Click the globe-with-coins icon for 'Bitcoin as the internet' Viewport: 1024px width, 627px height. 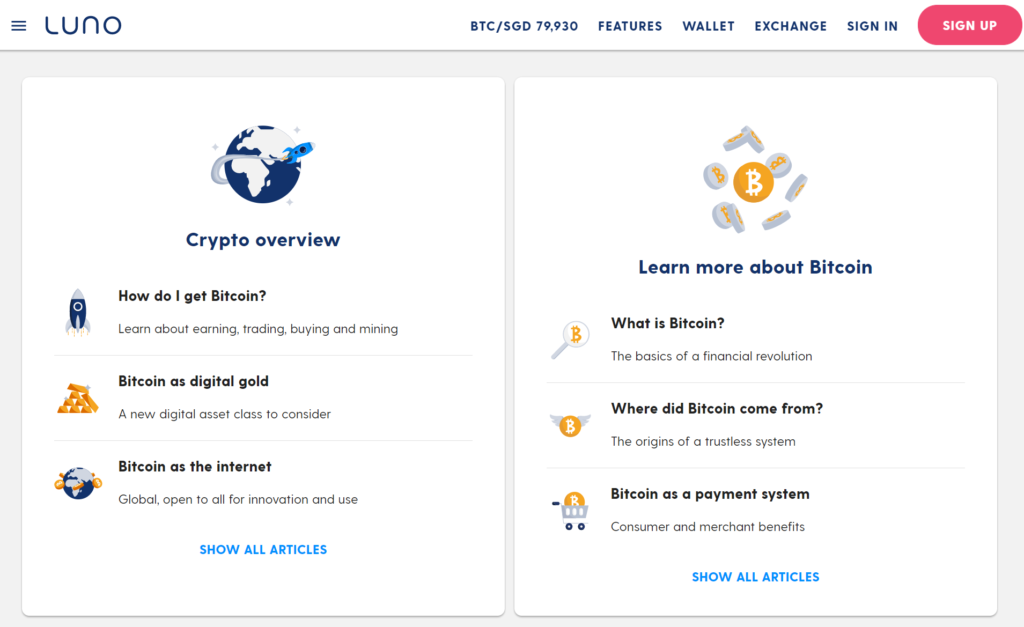click(78, 482)
